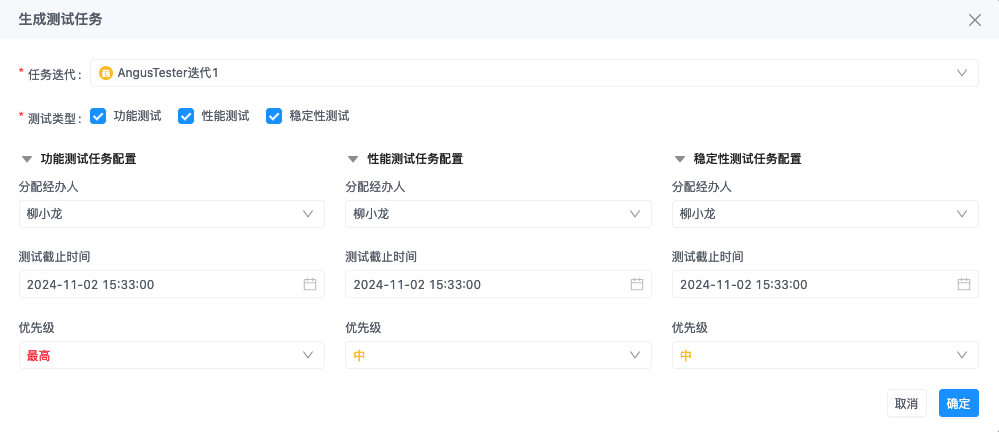Close the 生成测试任务 dialog with X
This screenshot has height=432, width=999.
974,20
